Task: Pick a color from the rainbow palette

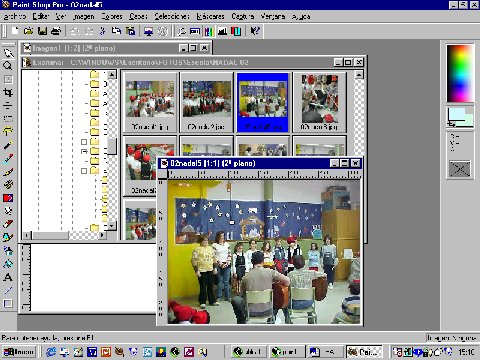Action: click(460, 73)
